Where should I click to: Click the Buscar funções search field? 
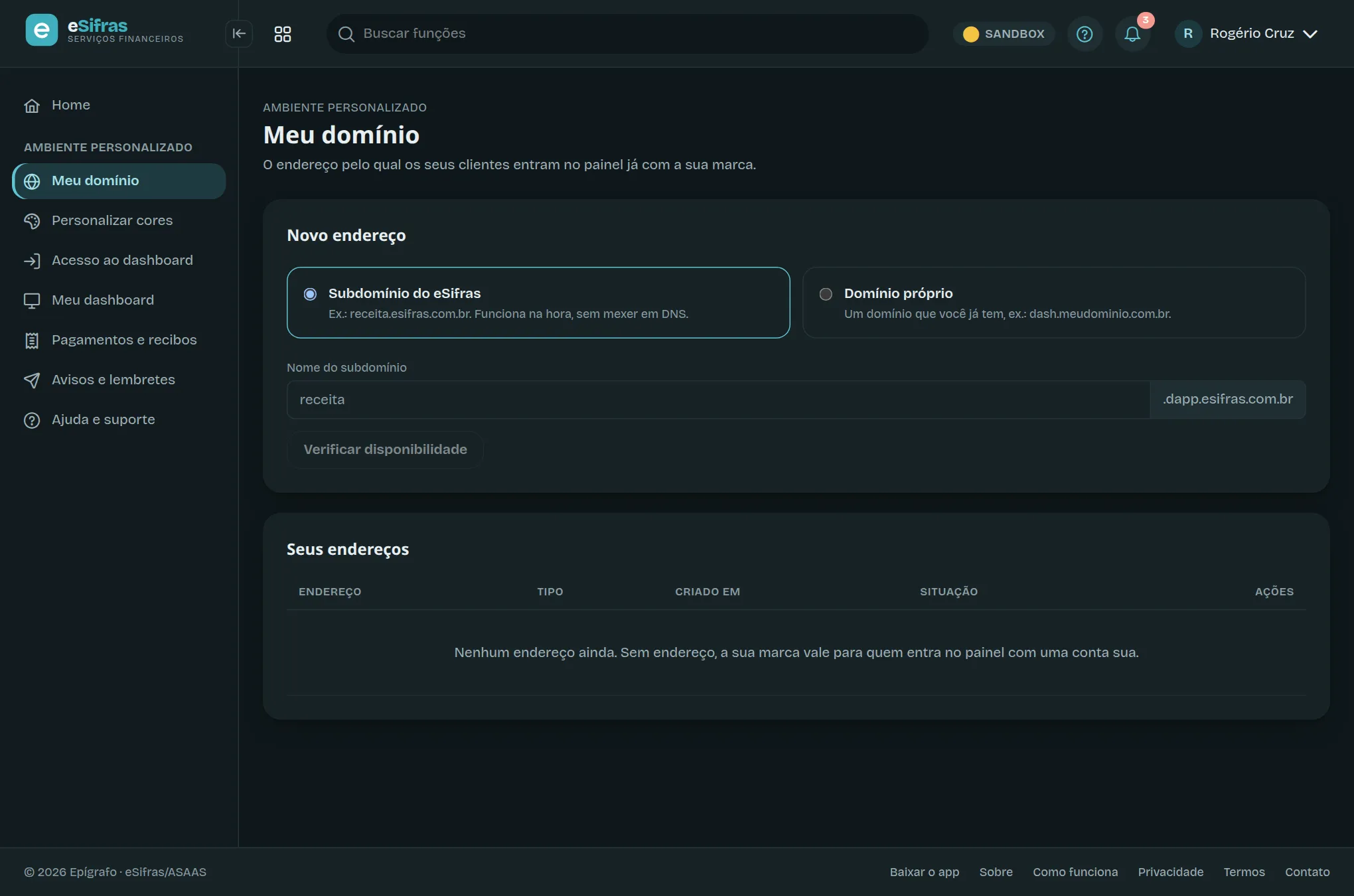(627, 34)
